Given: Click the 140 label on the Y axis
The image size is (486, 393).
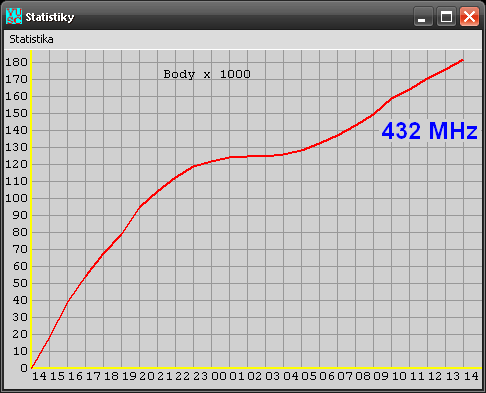Looking at the screenshot, I should (16, 130).
